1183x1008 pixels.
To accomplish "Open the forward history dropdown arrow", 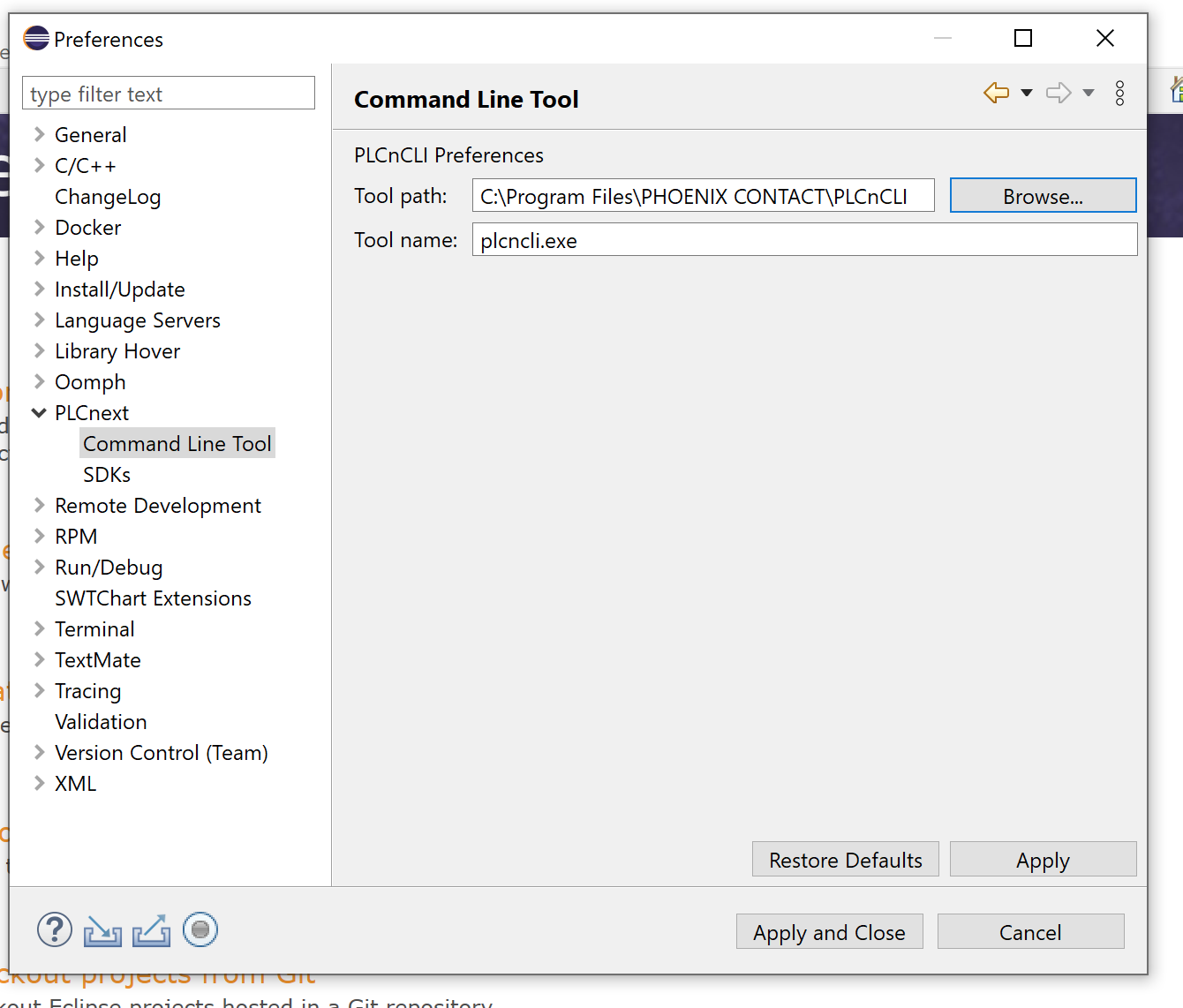I will pyautogui.click(x=1089, y=93).
